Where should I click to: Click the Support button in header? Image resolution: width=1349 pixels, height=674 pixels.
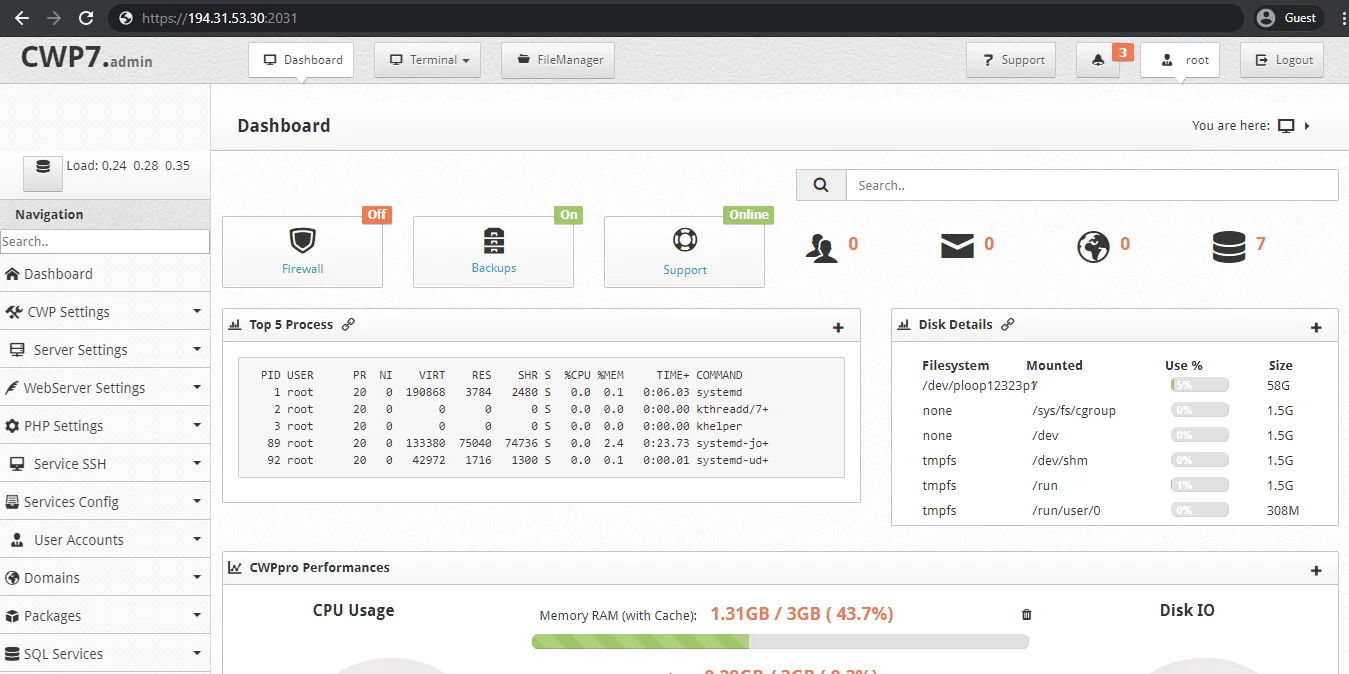(x=1013, y=60)
